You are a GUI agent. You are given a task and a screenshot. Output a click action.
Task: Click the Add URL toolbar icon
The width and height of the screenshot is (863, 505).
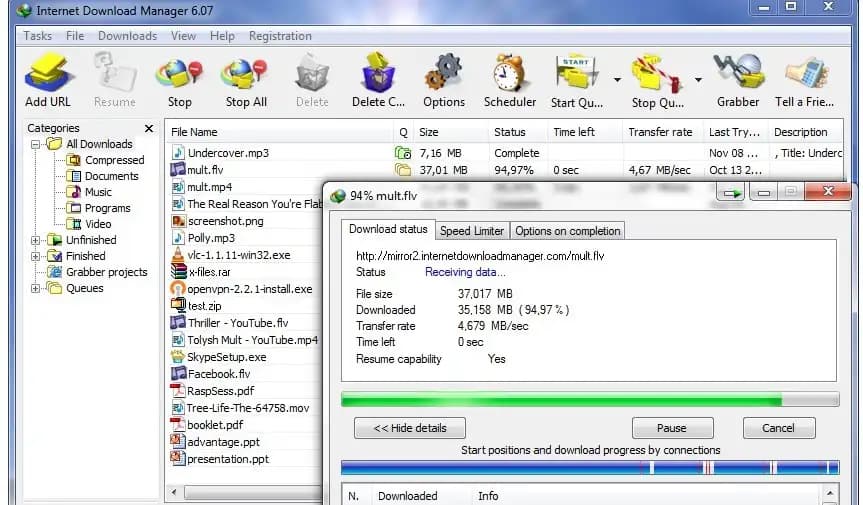point(47,76)
